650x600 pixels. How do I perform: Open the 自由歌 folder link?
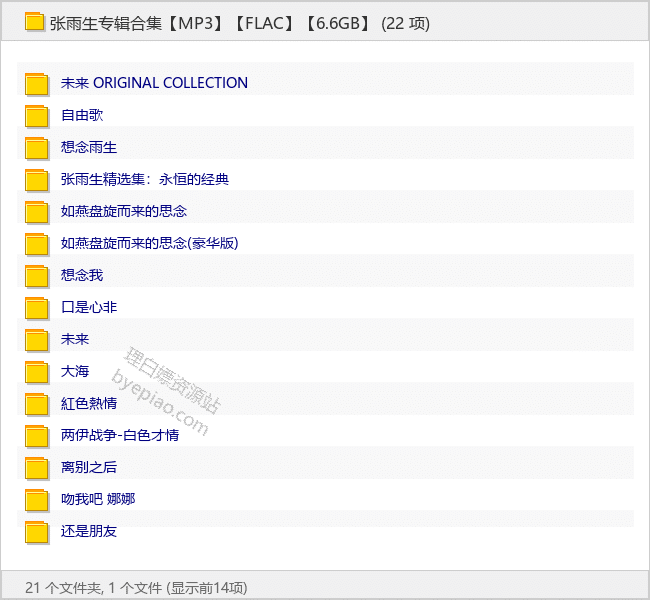(82, 115)
